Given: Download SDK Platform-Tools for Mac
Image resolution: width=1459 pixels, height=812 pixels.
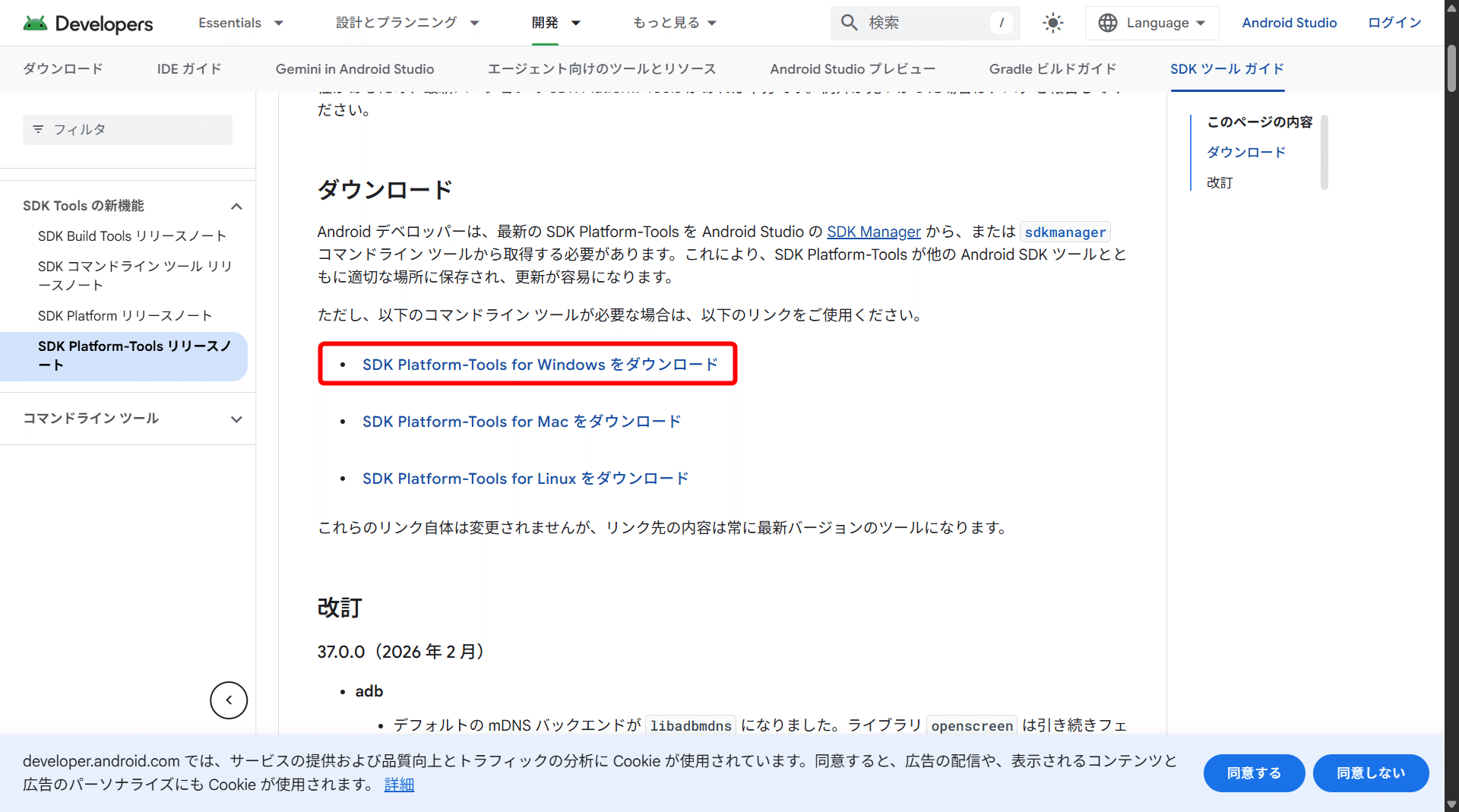Looking at the screenshot, I should click(522, 422).
